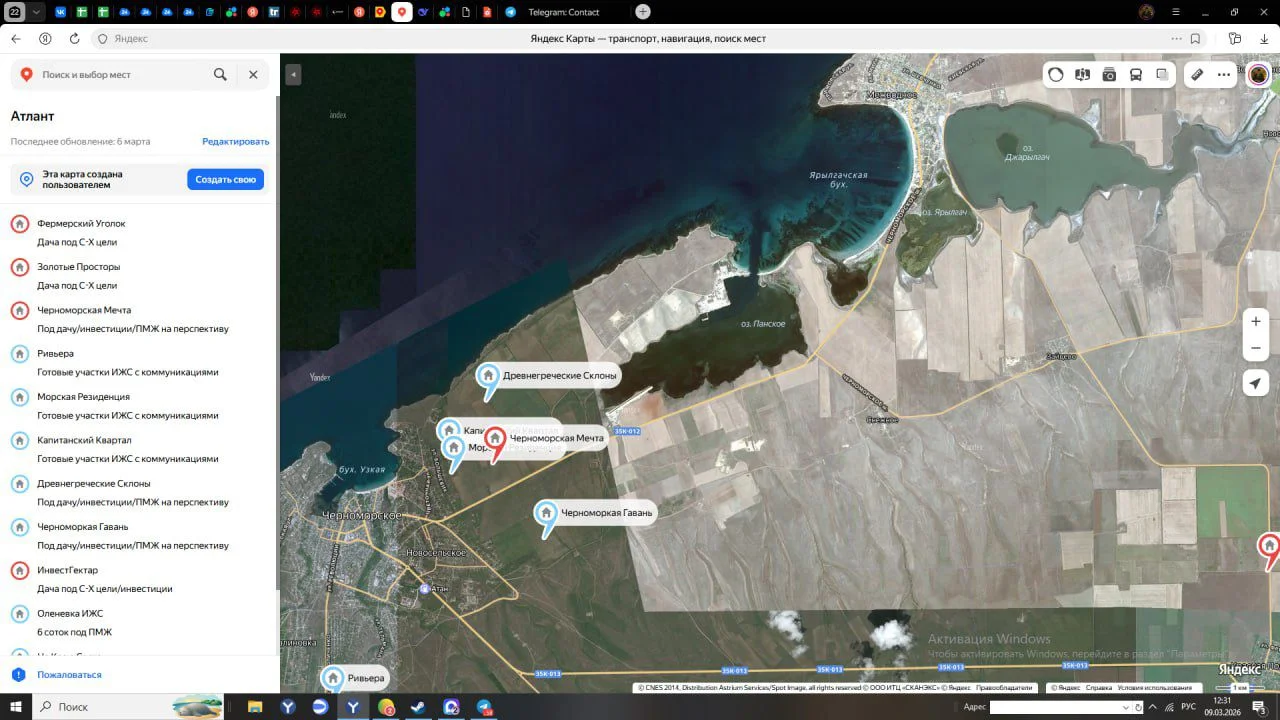Screen dimensions: 1280x720
Task: Show the public transport bus layer
Action: (1136, 75)
